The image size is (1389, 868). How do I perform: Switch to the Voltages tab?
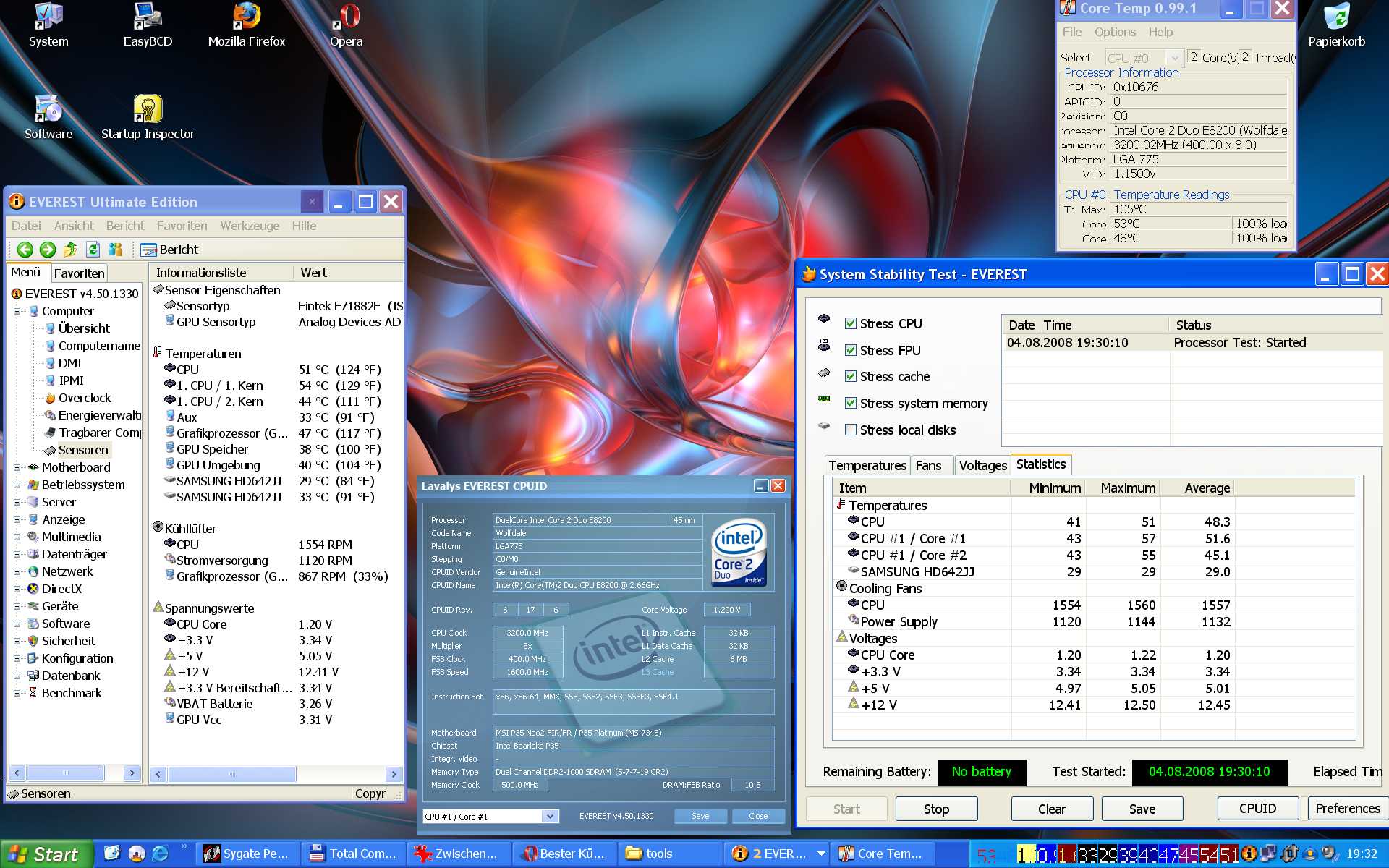coord(982,465)
